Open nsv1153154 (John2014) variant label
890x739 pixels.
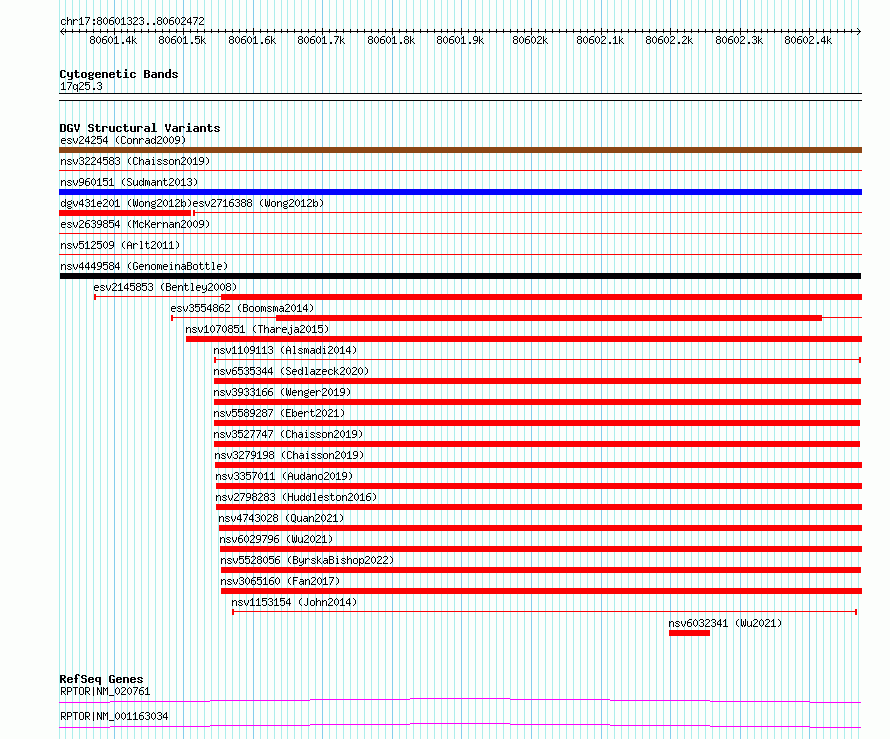(295, 602)
